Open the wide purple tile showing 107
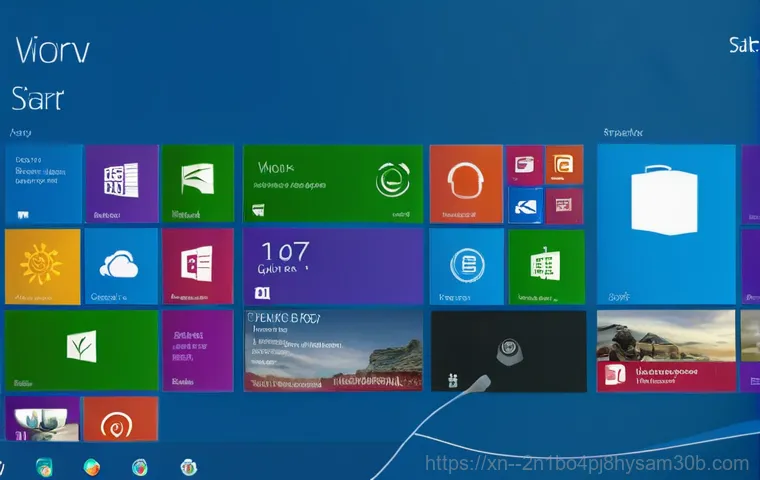The width and height of the screenshot is (760, 480). coord(333,267)
